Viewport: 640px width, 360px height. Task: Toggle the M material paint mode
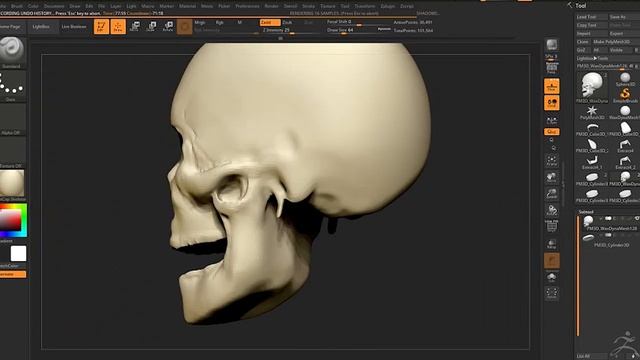(240, 22)
